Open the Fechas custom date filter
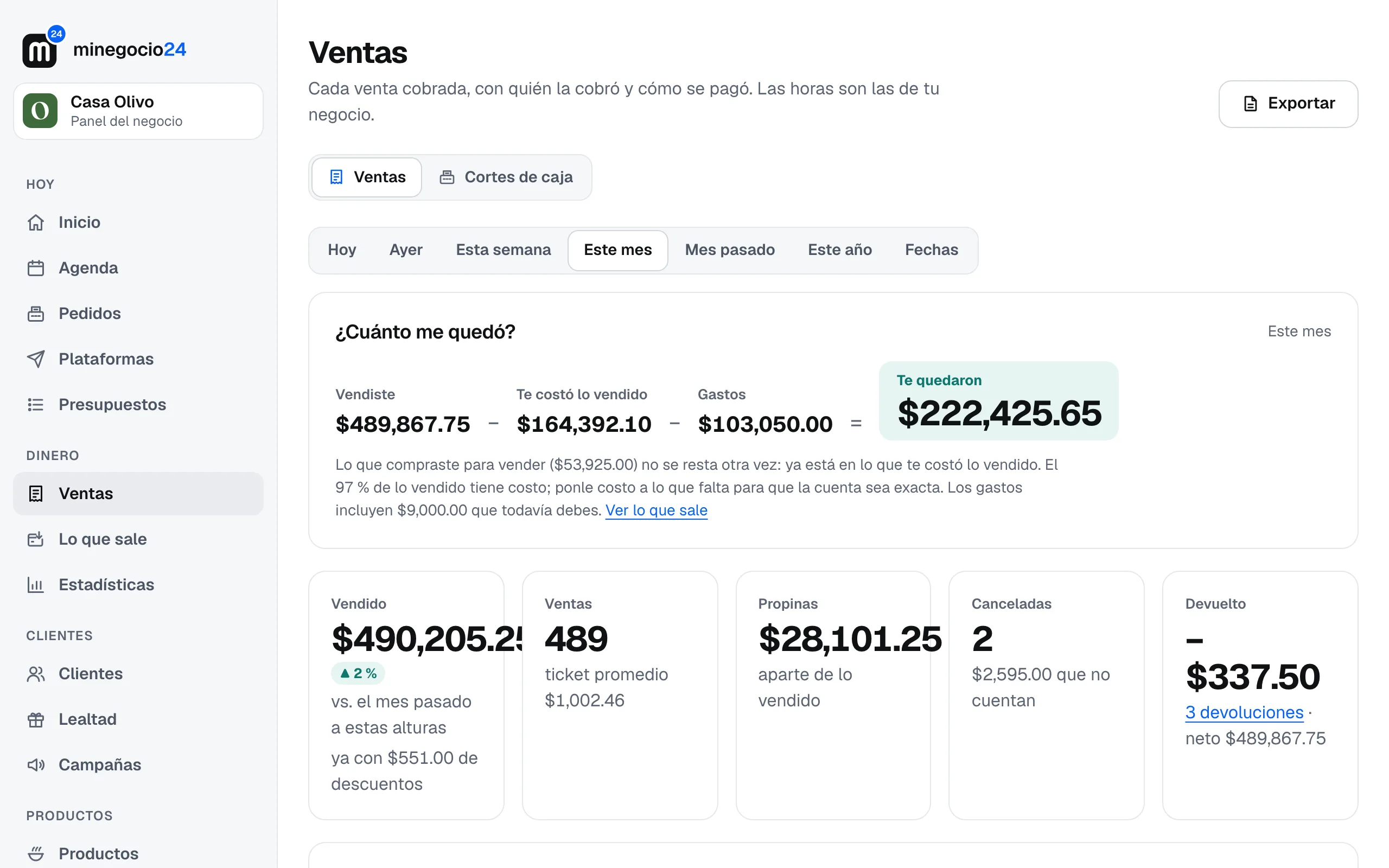The image size is (1389, 868). [x=932, y=250]
